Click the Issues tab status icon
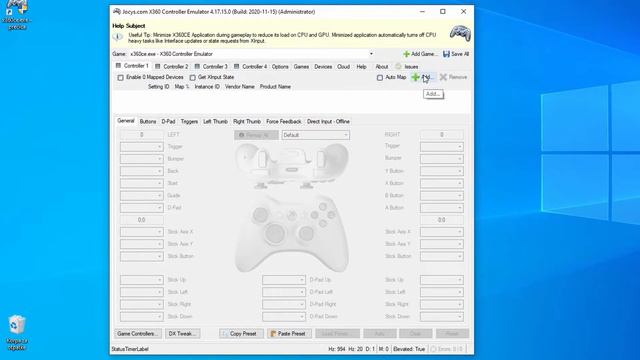The image size is (640, 360). [398, 67]
